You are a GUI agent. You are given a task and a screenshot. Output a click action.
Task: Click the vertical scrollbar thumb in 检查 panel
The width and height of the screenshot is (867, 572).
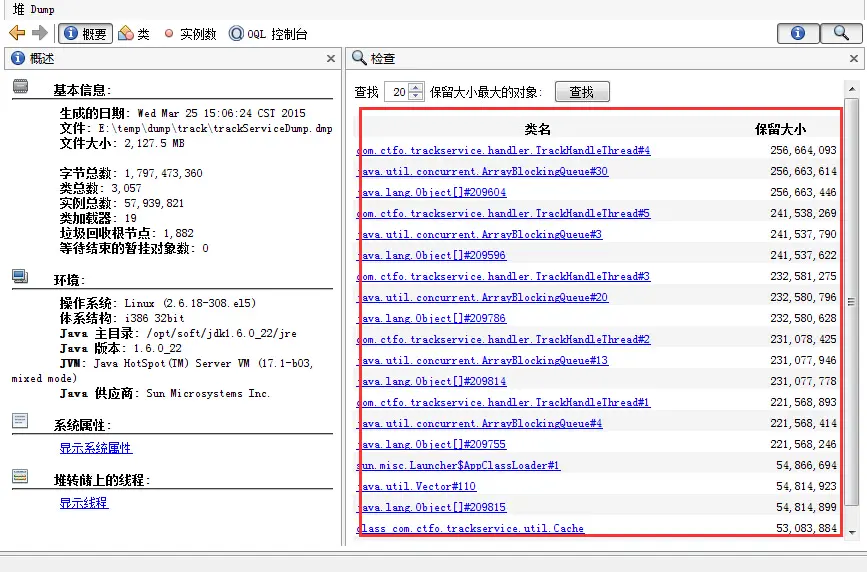[x=852, y=302]
